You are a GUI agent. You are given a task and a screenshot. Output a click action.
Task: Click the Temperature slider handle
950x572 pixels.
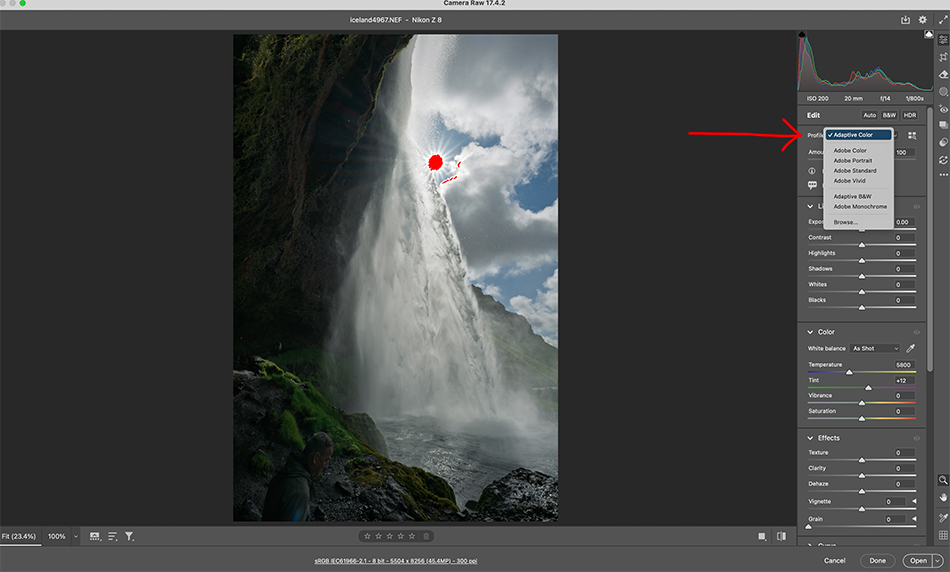pos(849,372)
